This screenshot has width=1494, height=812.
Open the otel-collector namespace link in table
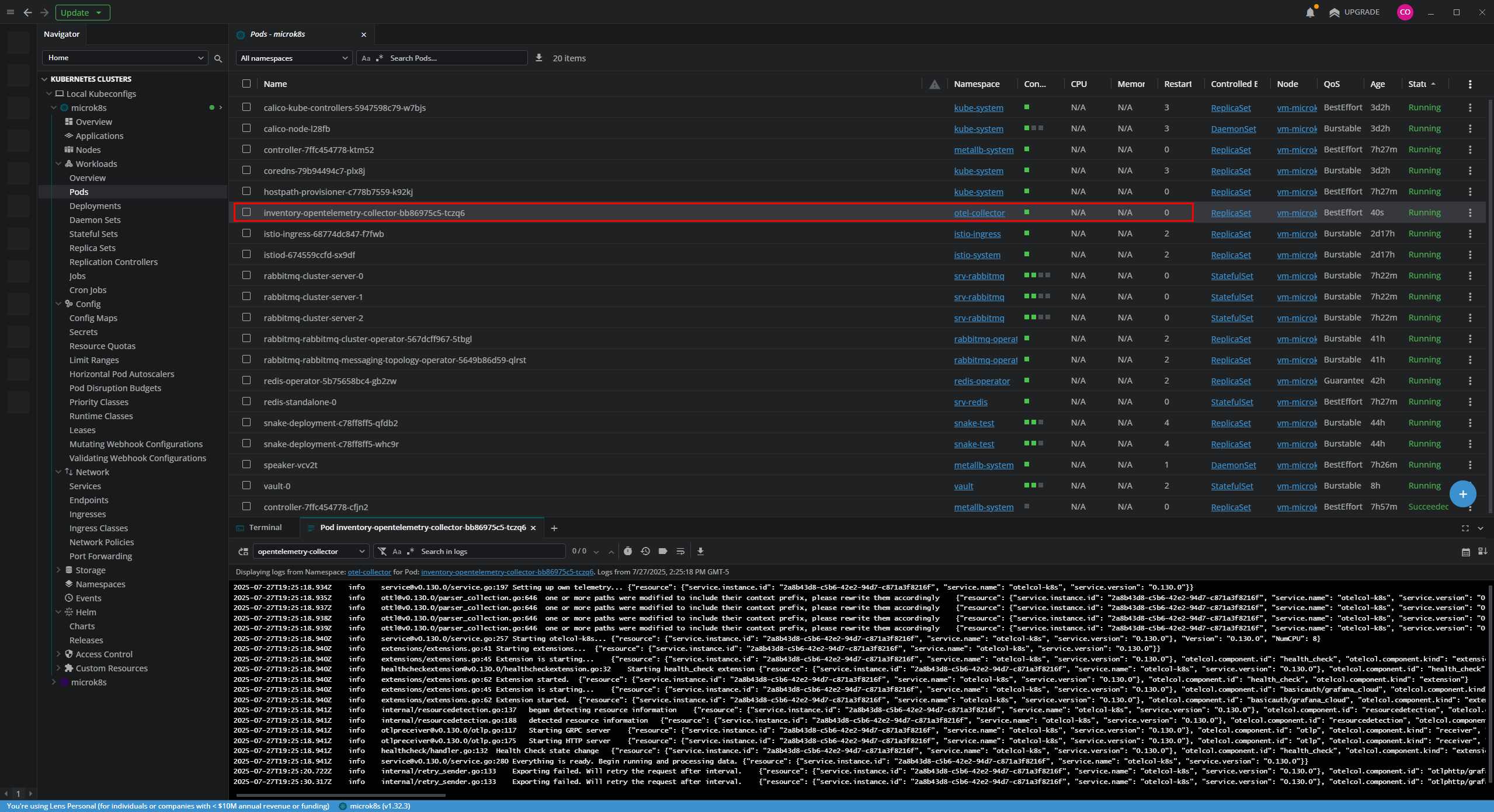pyautogui.click(x=979, y=212)
